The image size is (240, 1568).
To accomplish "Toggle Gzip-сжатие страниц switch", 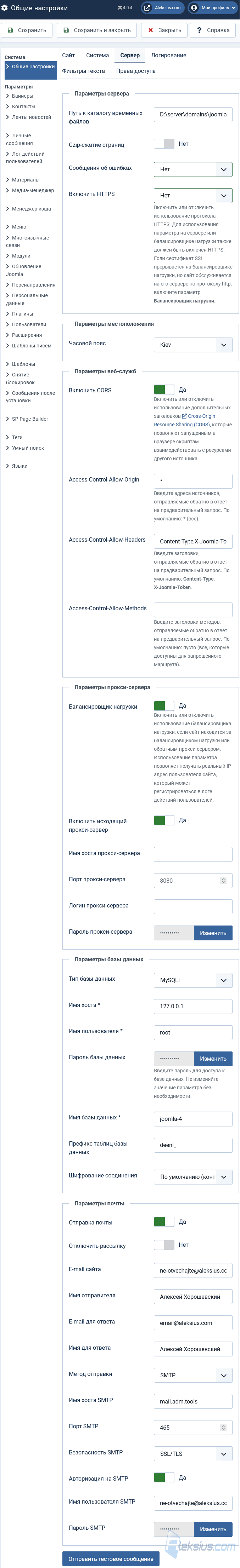I will pos(164,144).
